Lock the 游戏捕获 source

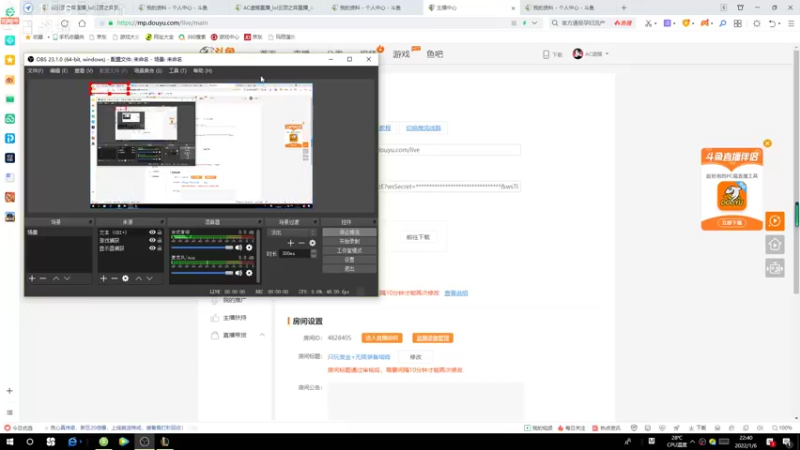pyautogui.click(x=160, y=240)
